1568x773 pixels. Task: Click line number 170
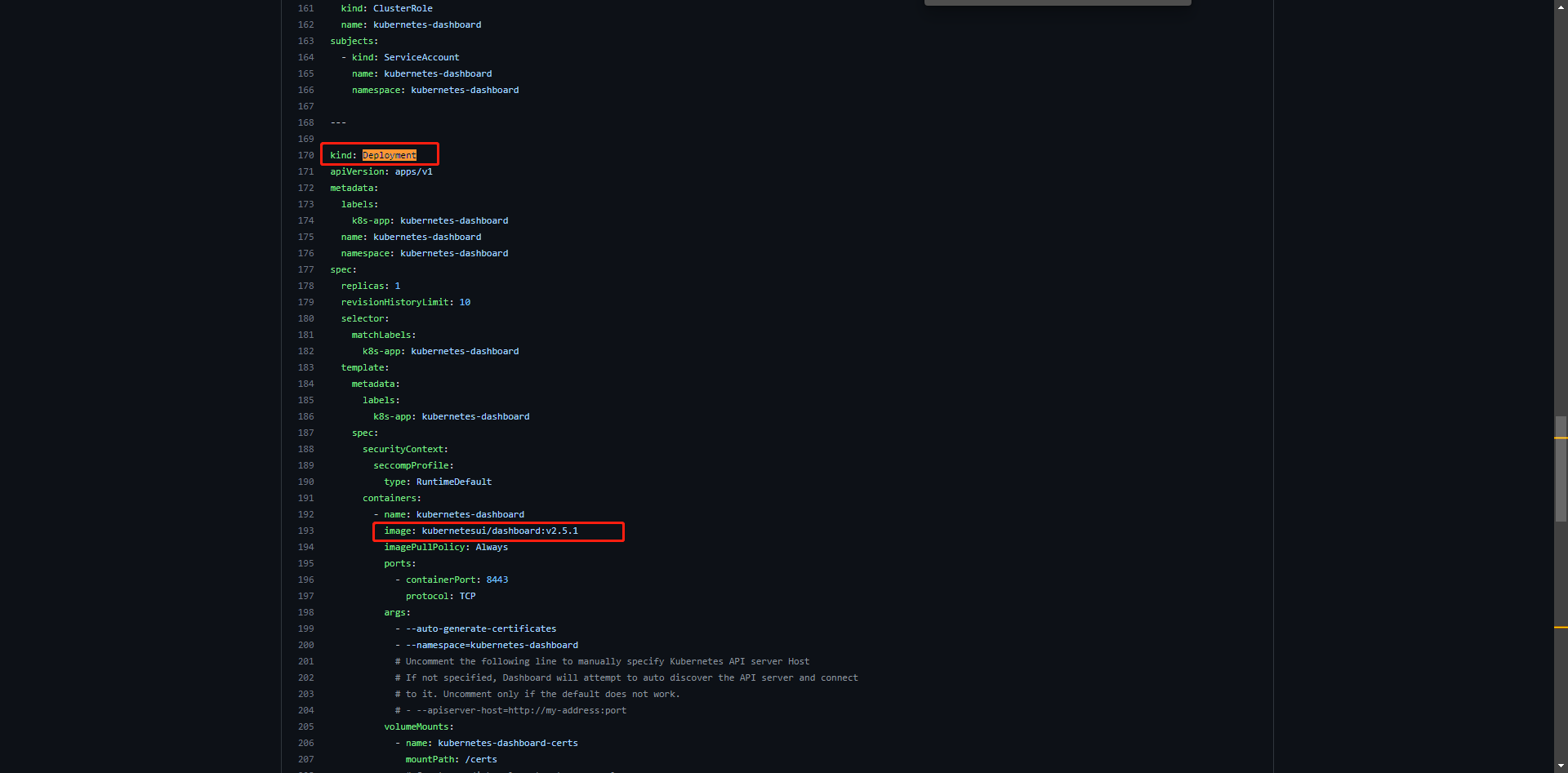305,155
